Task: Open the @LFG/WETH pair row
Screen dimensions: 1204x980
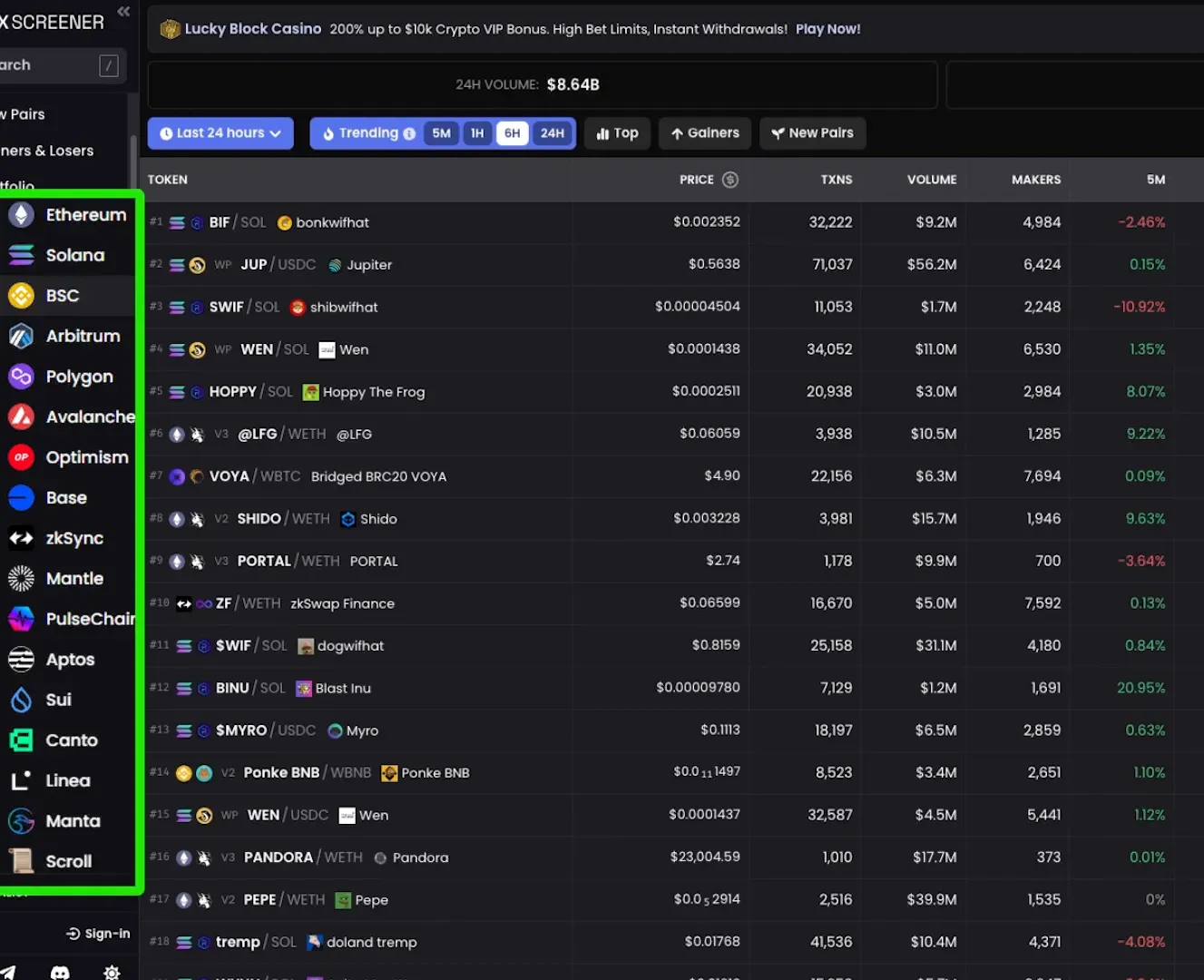Action: pyautogui.click(x=671, y=434)
